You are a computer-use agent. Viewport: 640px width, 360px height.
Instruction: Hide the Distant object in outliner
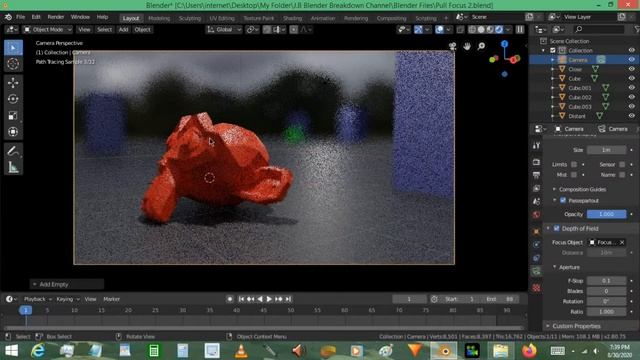pos(631,116)
